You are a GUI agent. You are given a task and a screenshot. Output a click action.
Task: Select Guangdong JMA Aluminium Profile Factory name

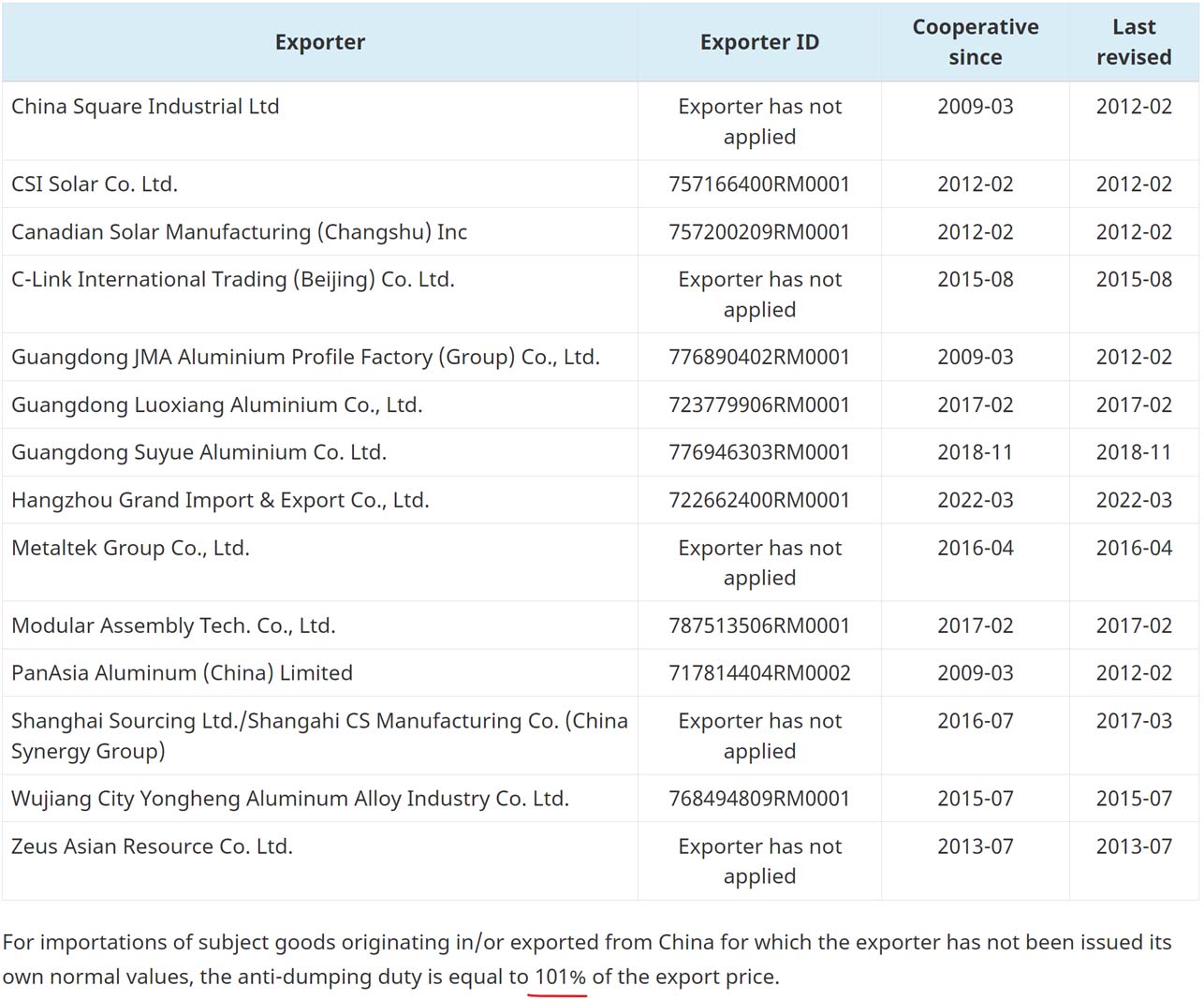(305, 358)
